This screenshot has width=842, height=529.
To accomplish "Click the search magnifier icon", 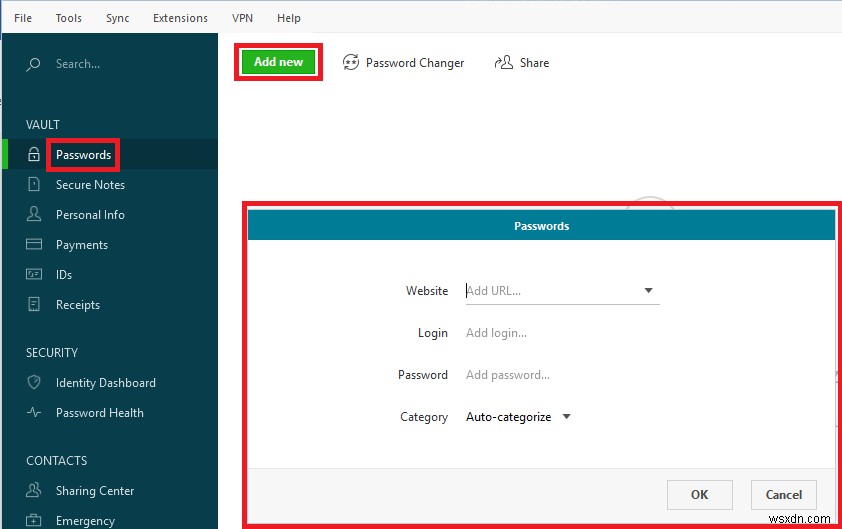I will pyautogui.click(x=33, y=64).
